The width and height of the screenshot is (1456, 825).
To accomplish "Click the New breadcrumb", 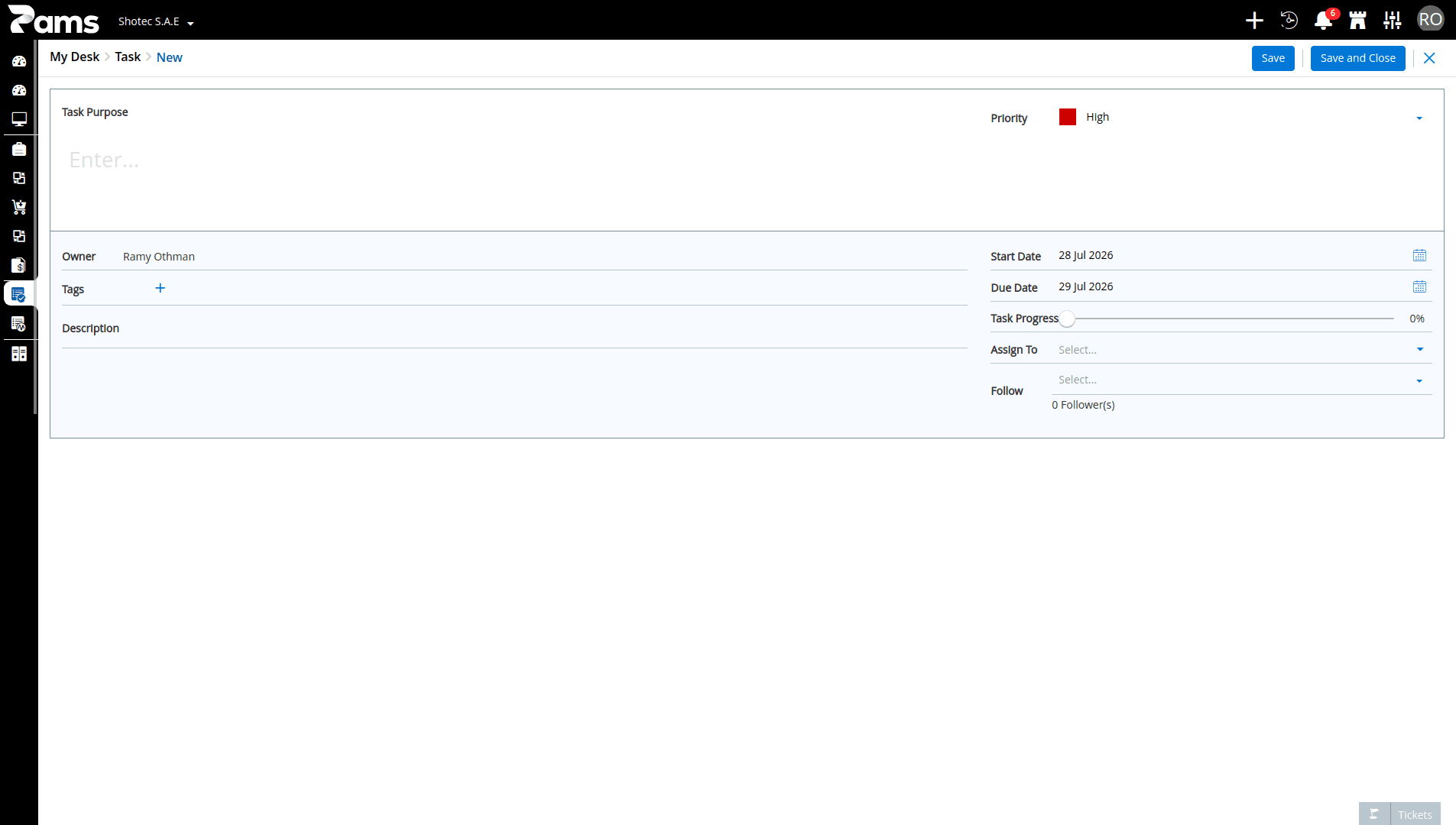I will pos(169,57).
